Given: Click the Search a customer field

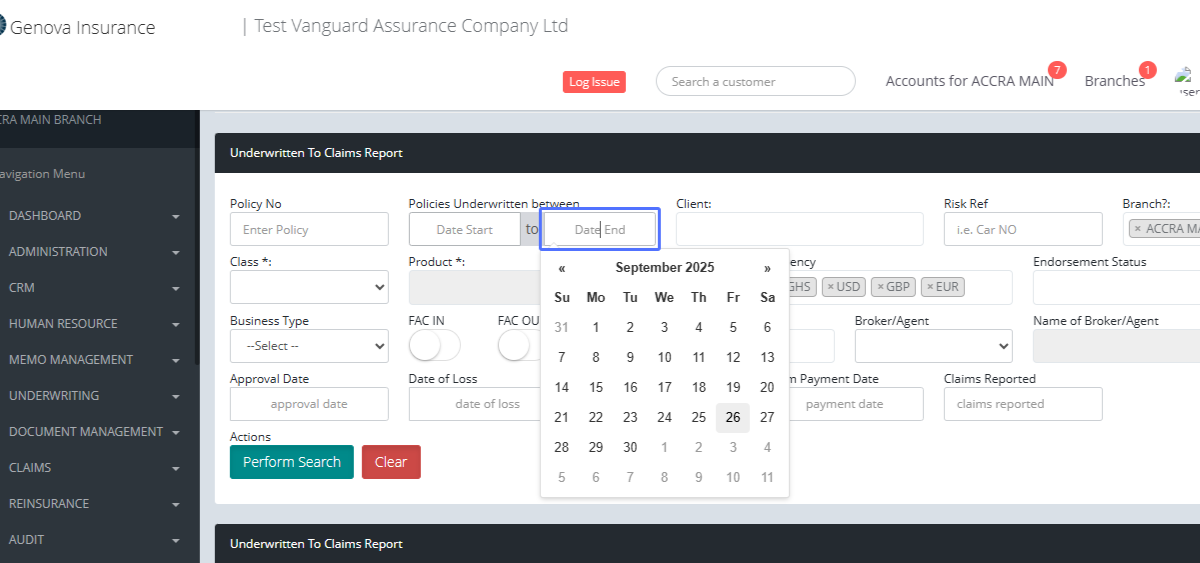Looking at the screenshot, I should (755, 81).
